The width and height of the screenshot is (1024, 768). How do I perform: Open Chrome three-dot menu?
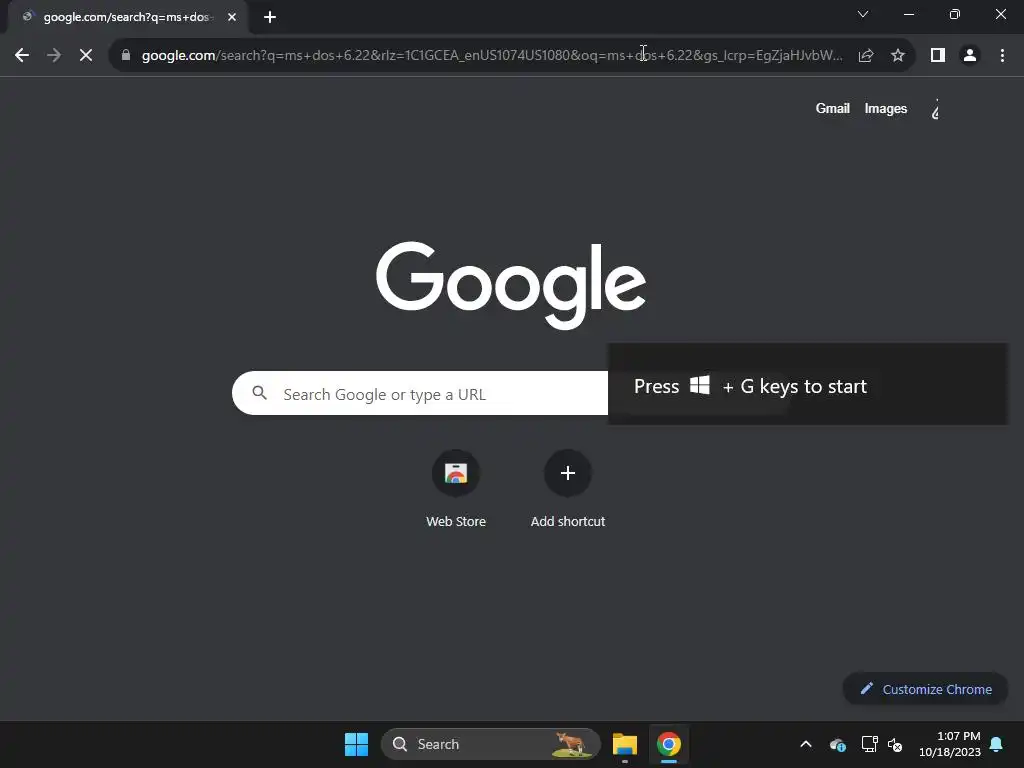click(1002, 56)
